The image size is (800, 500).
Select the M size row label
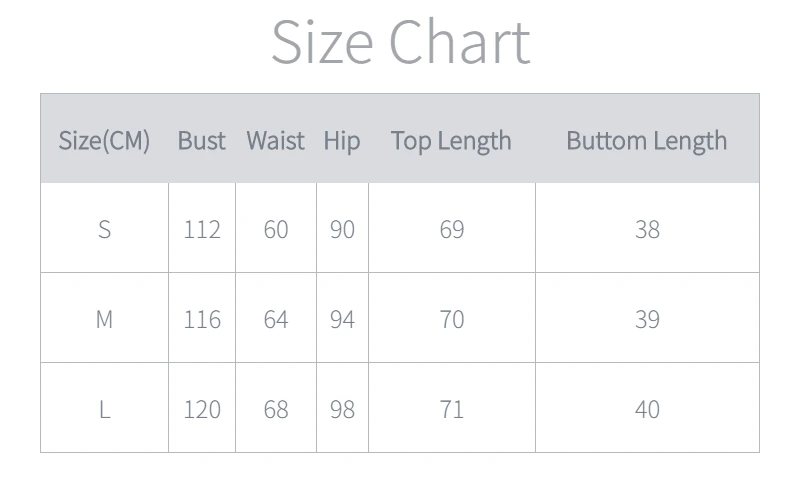104,319
